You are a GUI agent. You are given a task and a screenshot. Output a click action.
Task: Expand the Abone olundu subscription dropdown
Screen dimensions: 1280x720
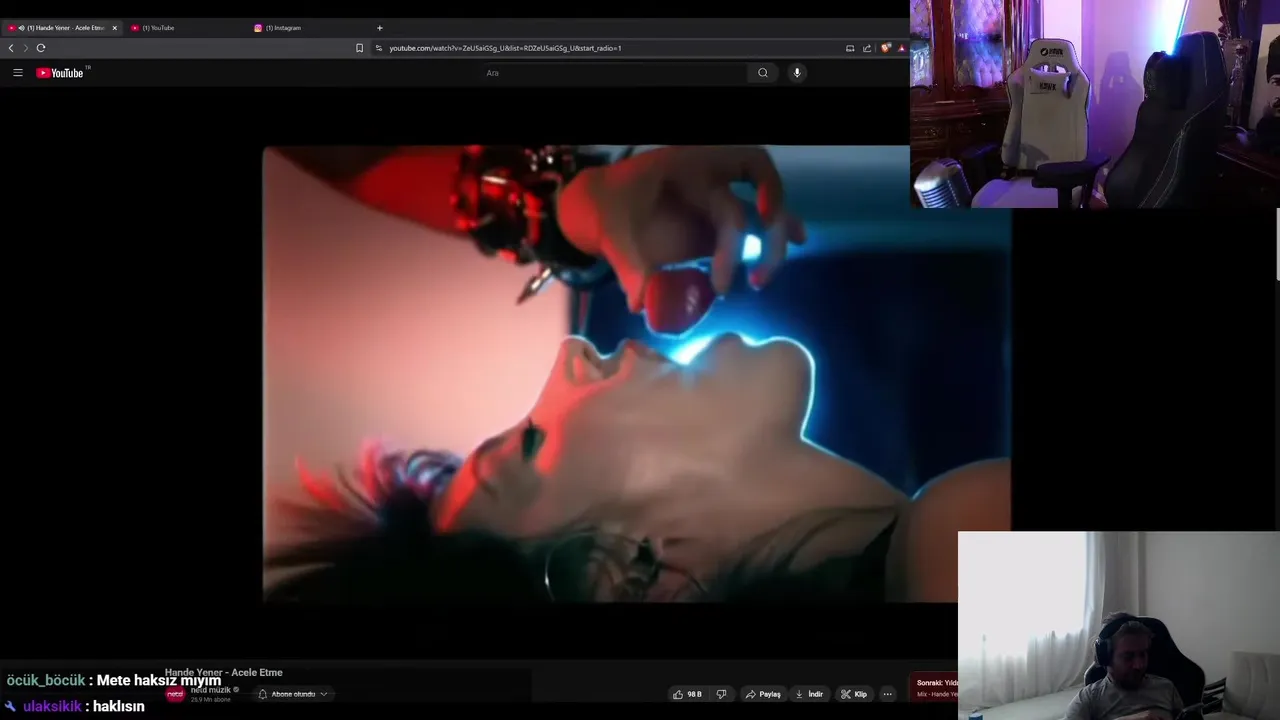[293, 694]
